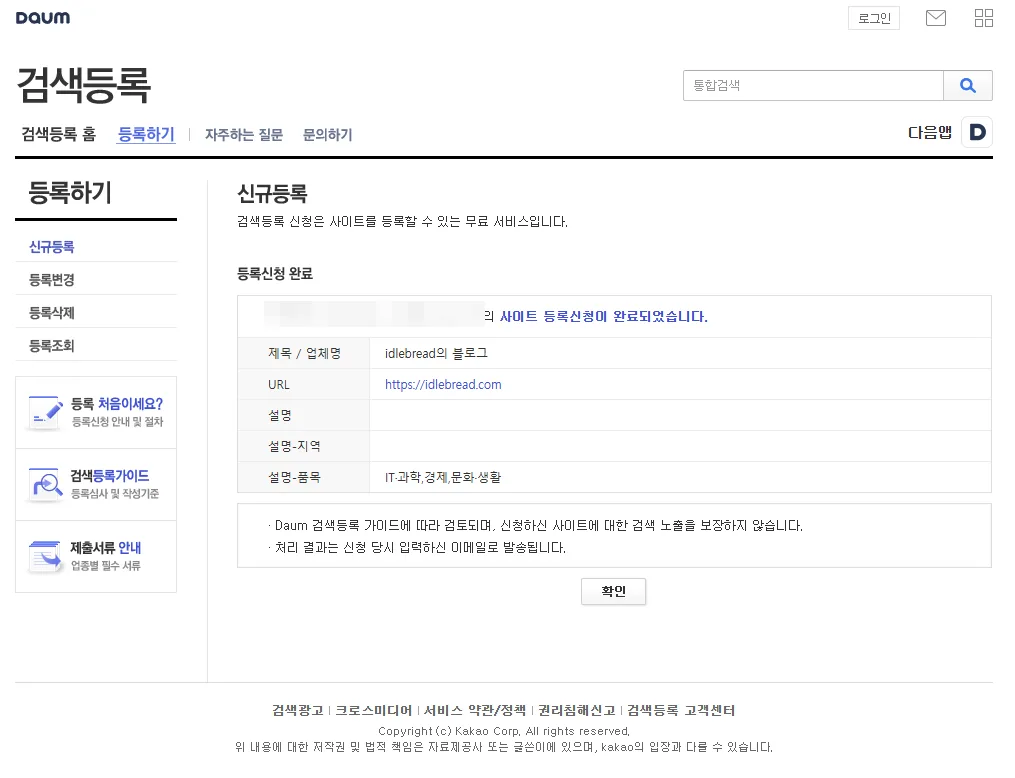This screenshot has width=1015, height=778.
Task: Open the mail envelope icon
Action: click(935, 18)
